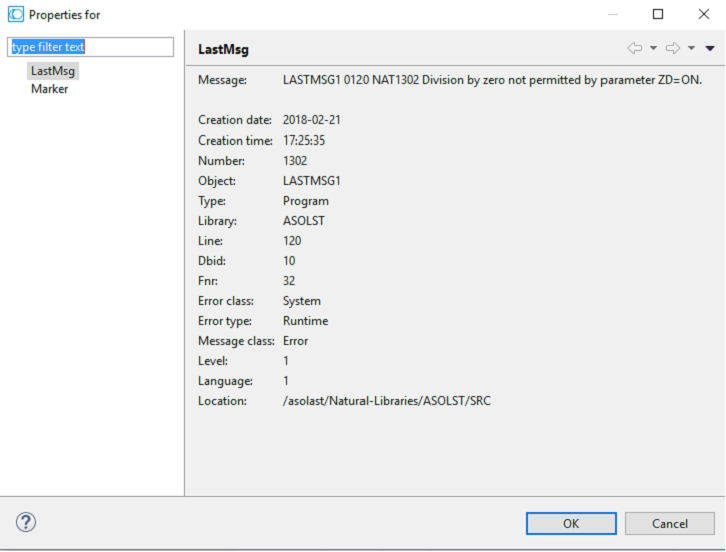726x552 pixels.
Task: Click the forward navigation arrow icon
Action: pos(672,48)
